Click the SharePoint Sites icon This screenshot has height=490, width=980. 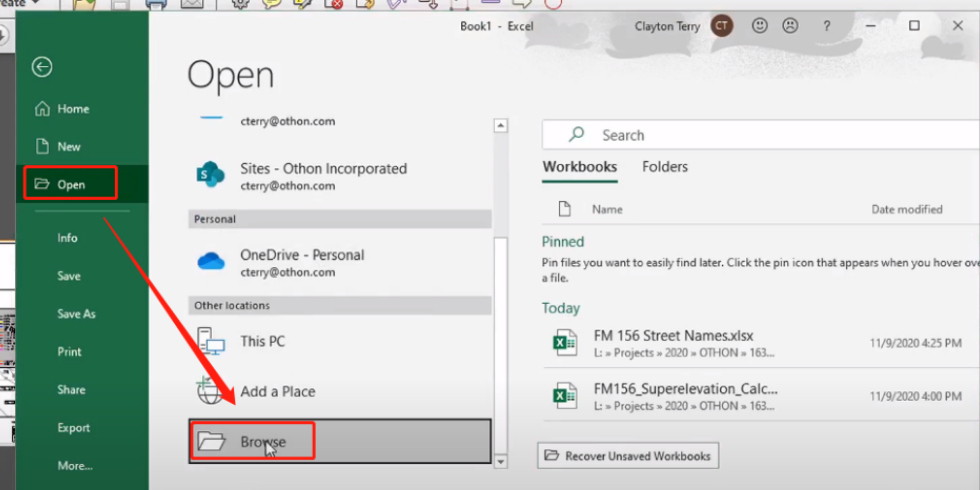pyautogui.click(x=211, y=175)
